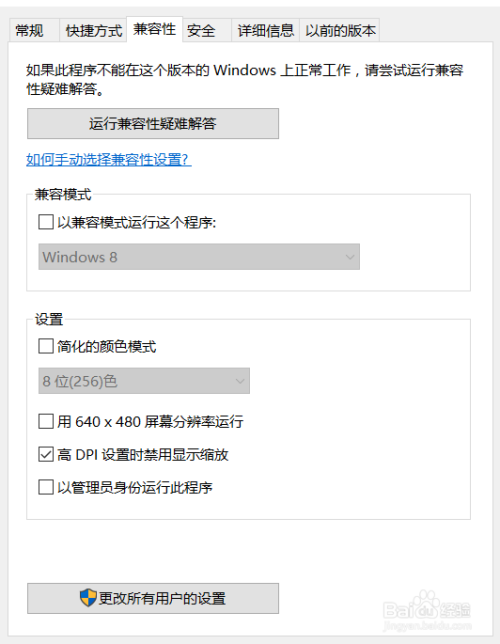500x644 pixels.
Task: Click the 运行兼容性疑难解答 button
Action: [x=153, y=124]
